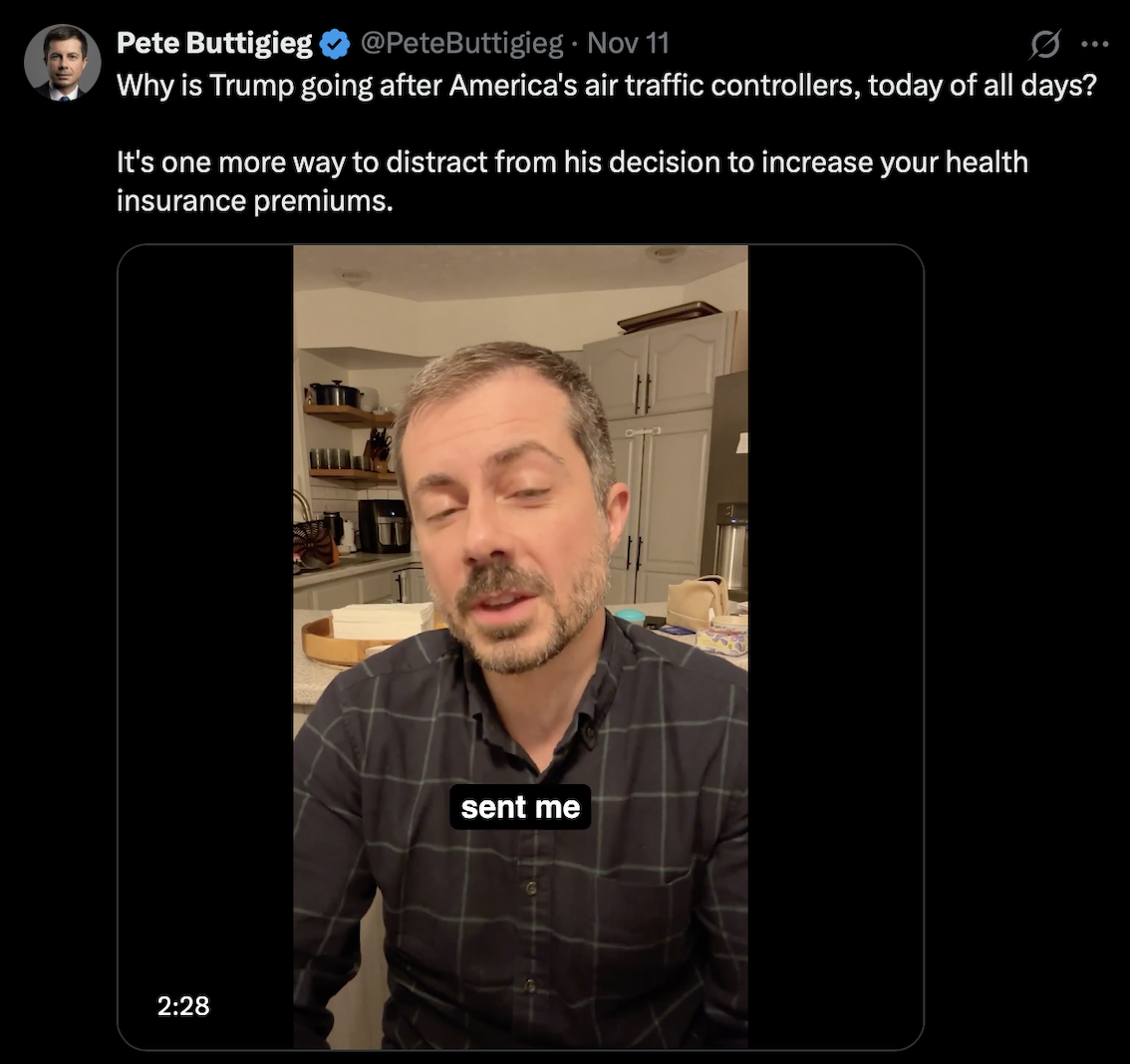Click the 2:28 video duration label
This screenshot has width=1130, height=1064.
pos(183,1006)
